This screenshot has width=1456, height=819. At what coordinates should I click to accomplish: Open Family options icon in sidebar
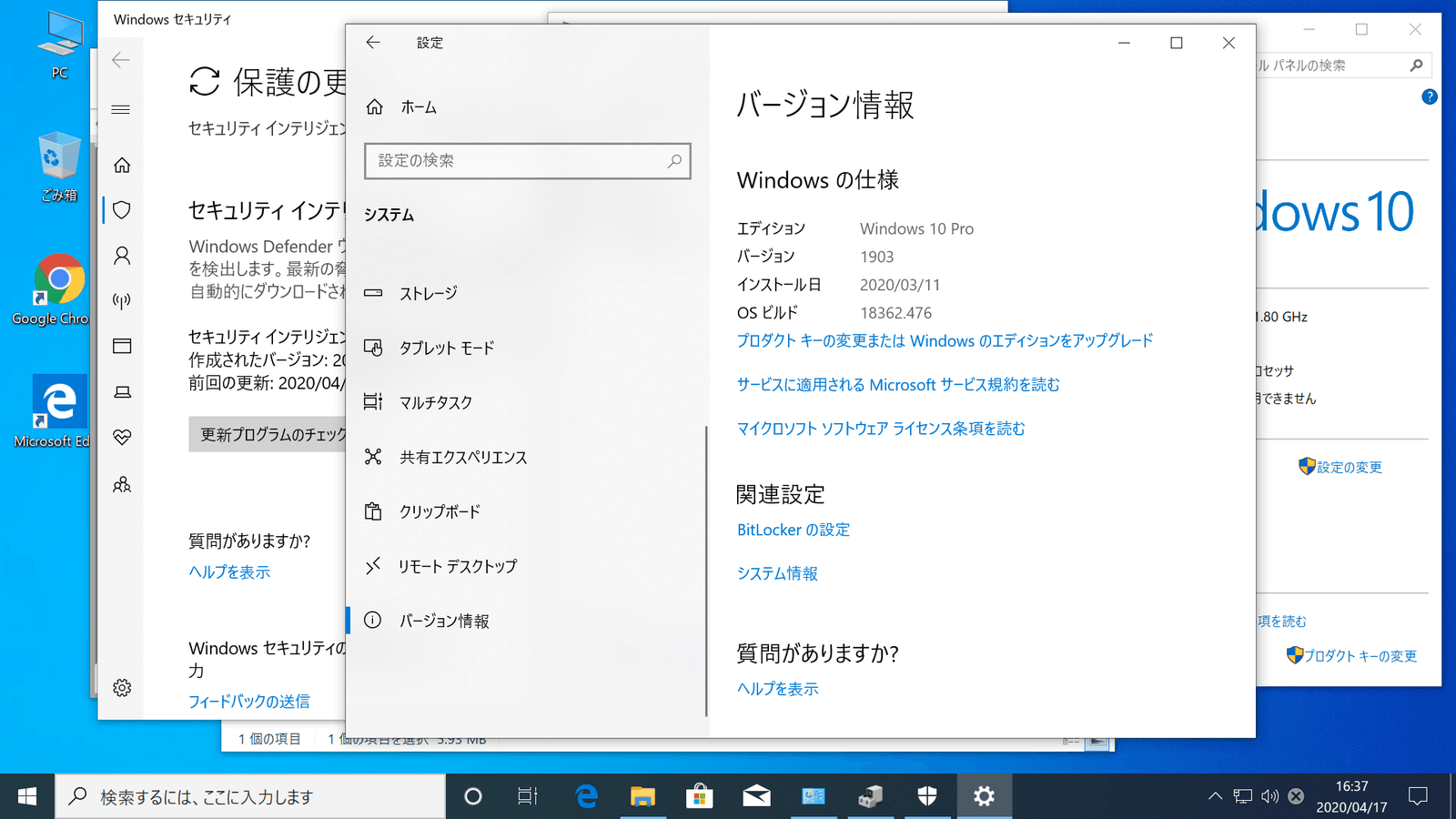point(122,484)
